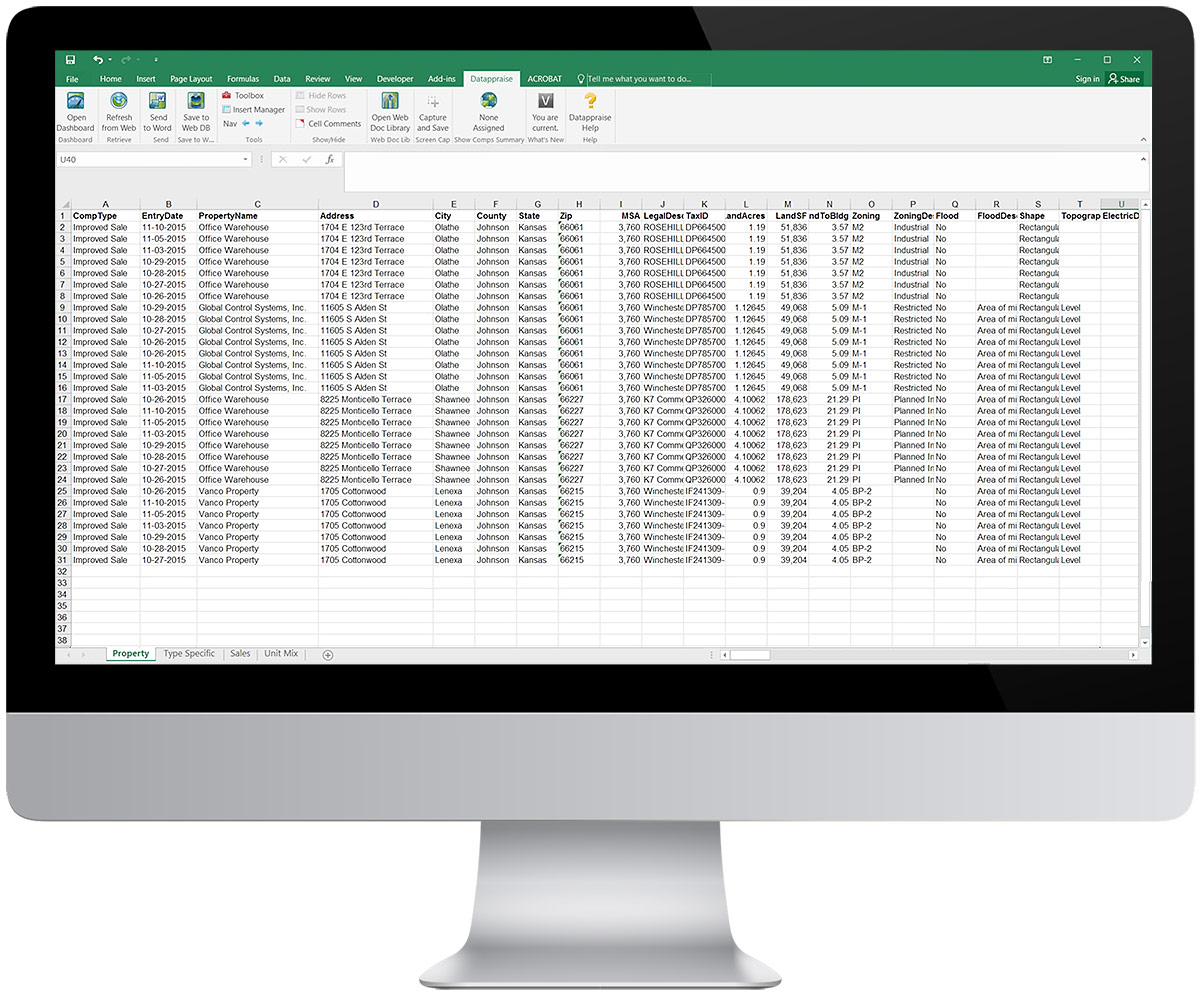The image size is (1200, 1000).
Task: Open Datappraise Help
Action: (x=590, y=111)
